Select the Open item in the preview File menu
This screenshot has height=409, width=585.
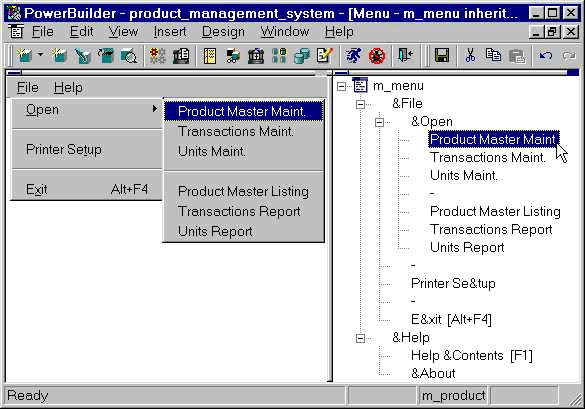pyautogui.click(x=87, y=110)
